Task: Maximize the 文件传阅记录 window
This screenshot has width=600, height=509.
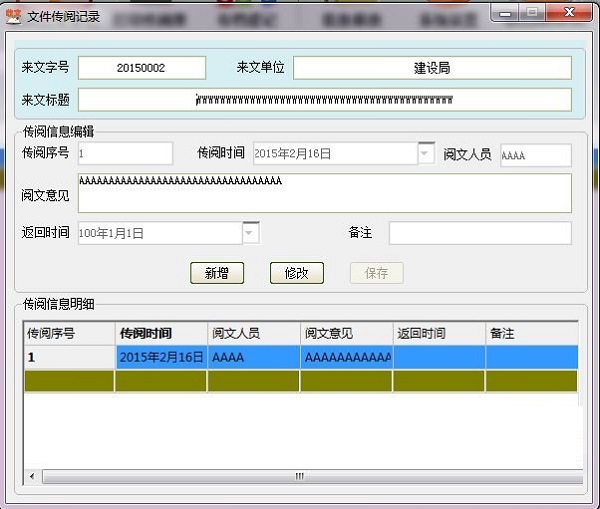Action: (532, 13)
